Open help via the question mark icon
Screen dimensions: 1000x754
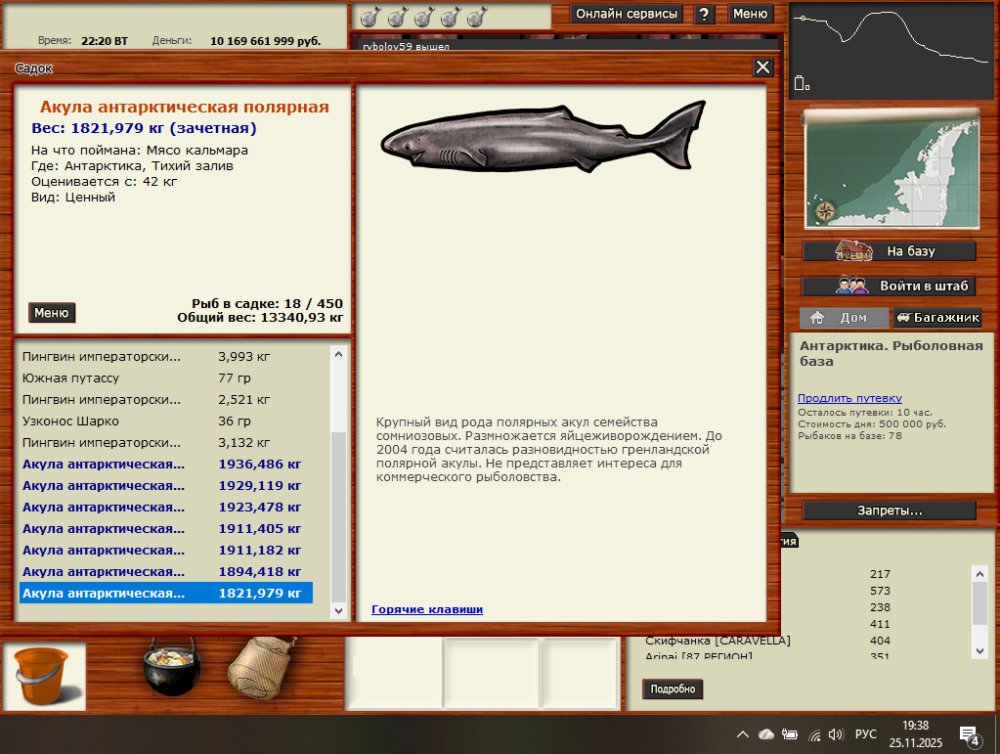(705, 13)
